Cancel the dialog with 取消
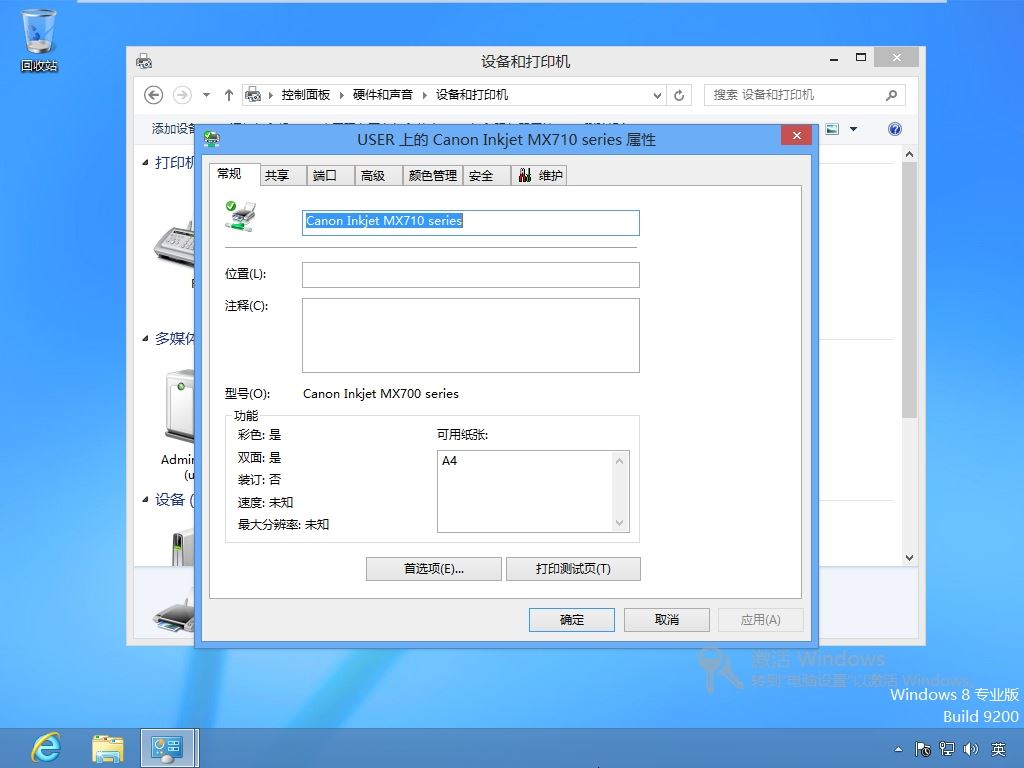The width and height of the screenshot is (1024, 768). (667, 620)
